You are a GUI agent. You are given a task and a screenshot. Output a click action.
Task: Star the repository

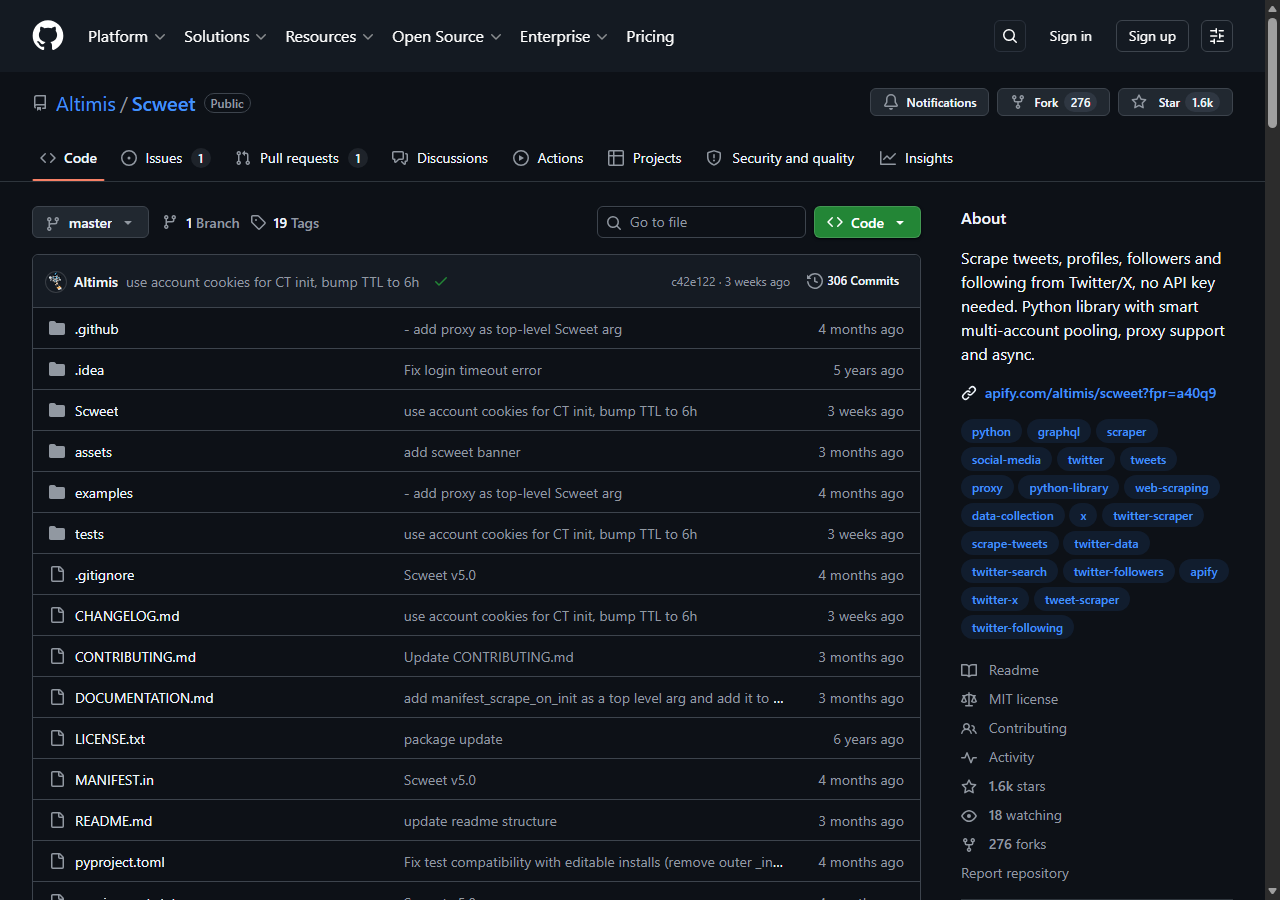(x=1175, y=102)
